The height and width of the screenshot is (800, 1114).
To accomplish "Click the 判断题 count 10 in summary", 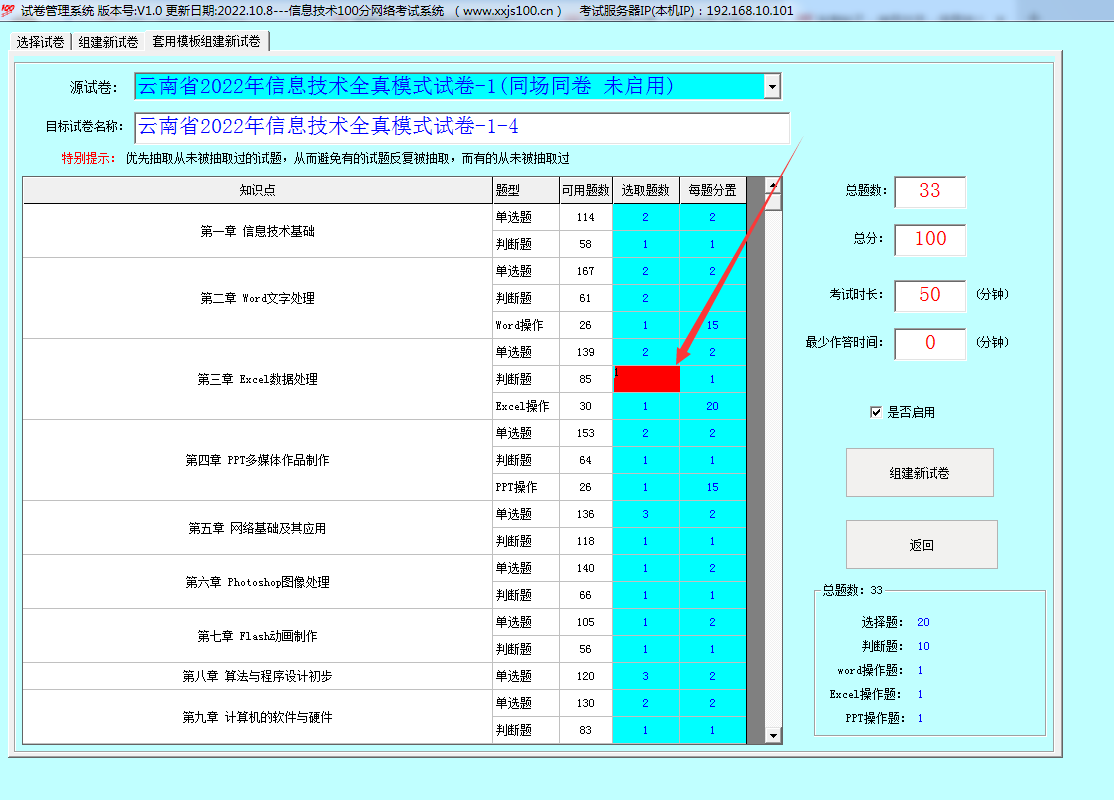I will click(x=923, y=647).
